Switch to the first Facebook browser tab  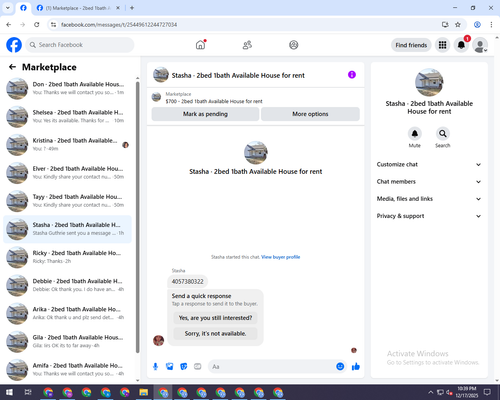(x=23, y=8)
